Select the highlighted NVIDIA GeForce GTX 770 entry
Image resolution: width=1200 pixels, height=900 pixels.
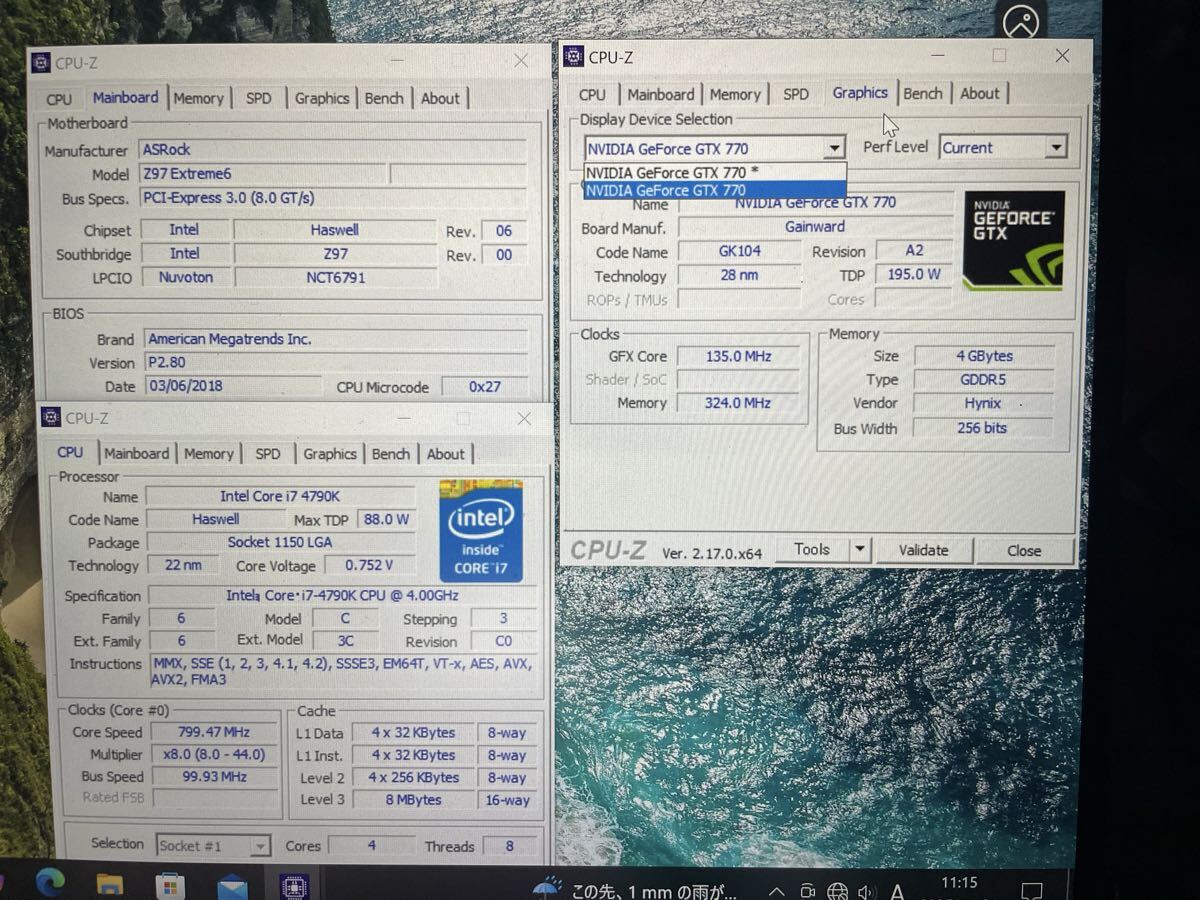(x=714, y=190)
